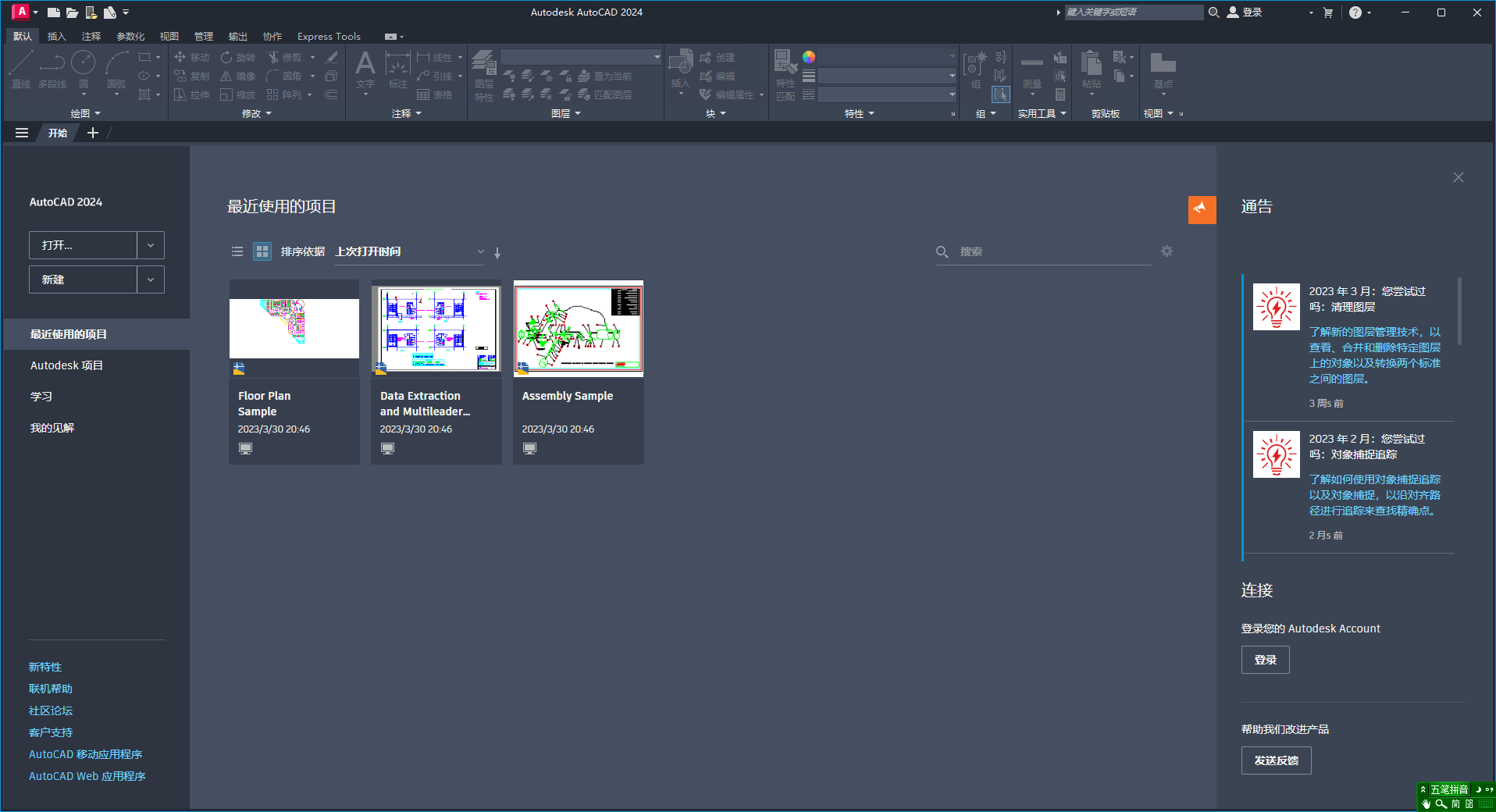Viewport: 1496px width, 812px height.
Task: Click the 发送反馈 feedback button
Action: pos(1275,760)
